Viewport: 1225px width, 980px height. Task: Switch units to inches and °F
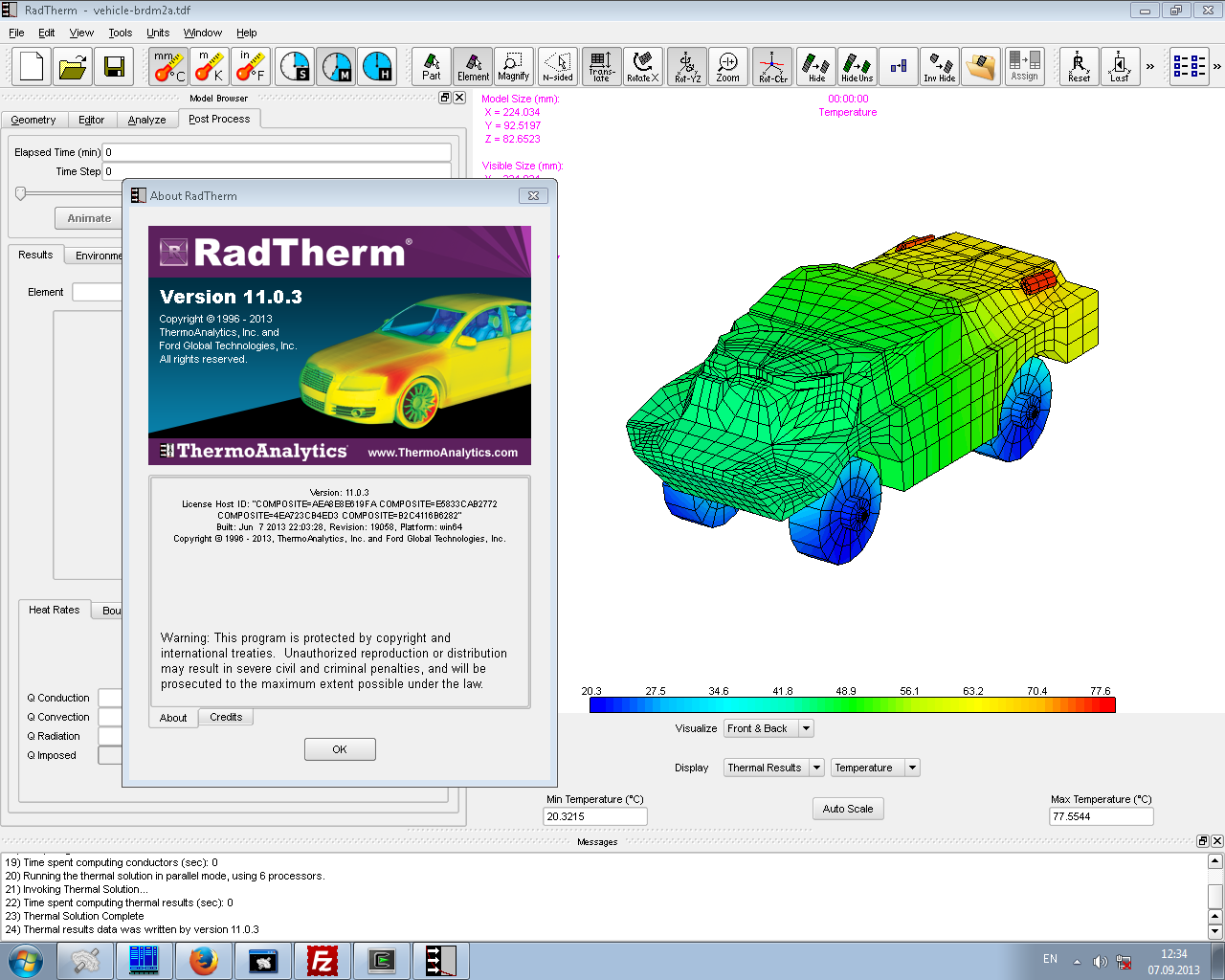[251, 67]
